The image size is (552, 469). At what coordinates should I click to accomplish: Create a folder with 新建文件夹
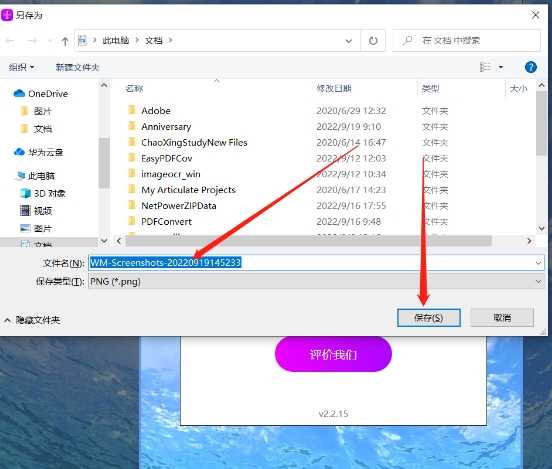[x=77, y=67]
